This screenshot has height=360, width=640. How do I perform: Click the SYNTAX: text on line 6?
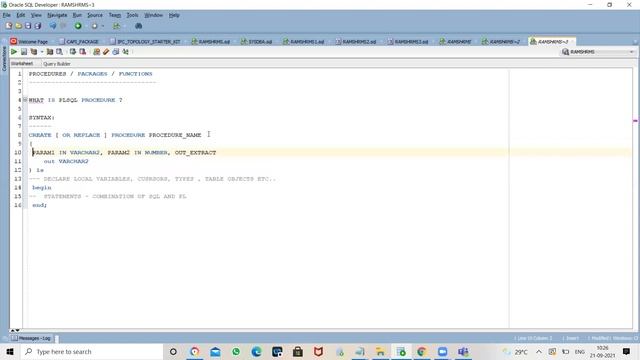click(x=42, y=118)
